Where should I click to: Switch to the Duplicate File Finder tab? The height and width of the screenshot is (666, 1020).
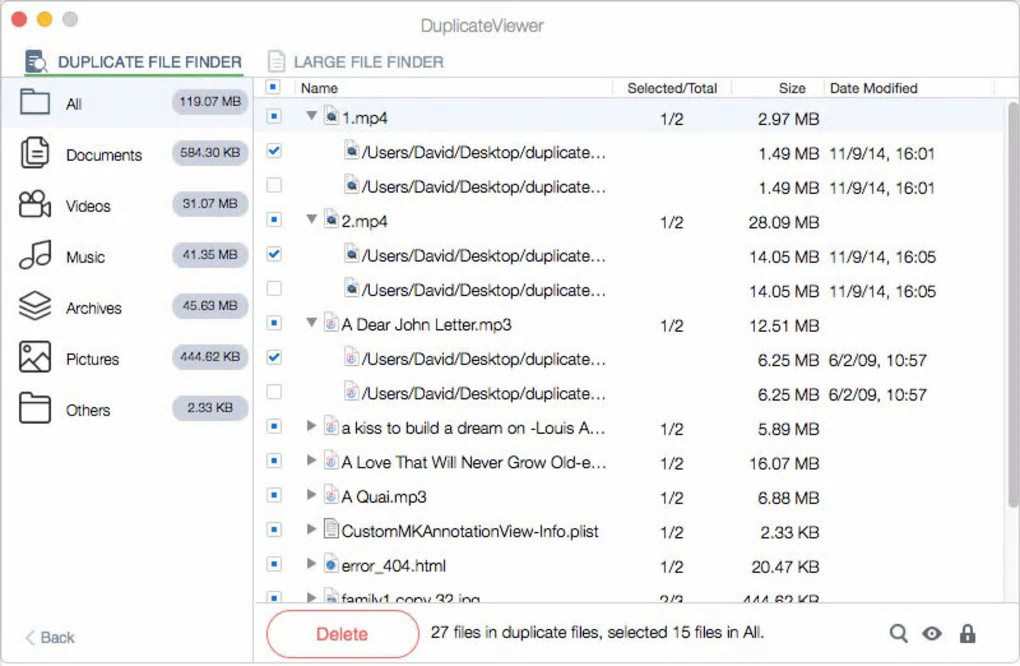[133, 62]
